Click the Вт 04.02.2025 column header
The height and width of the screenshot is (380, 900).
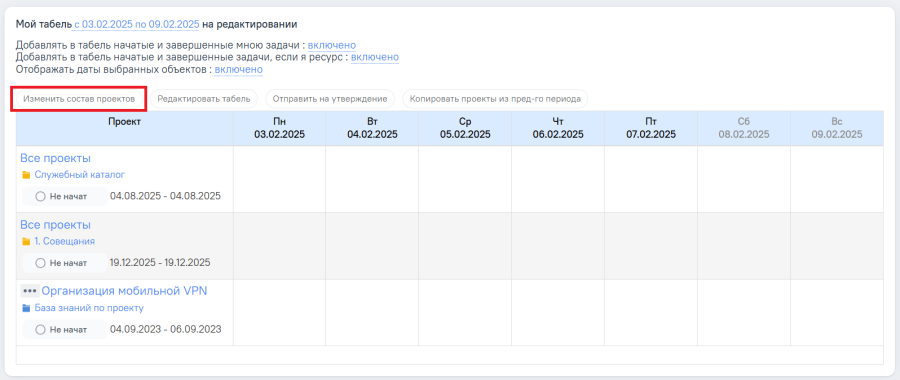(x=372, y=128)
